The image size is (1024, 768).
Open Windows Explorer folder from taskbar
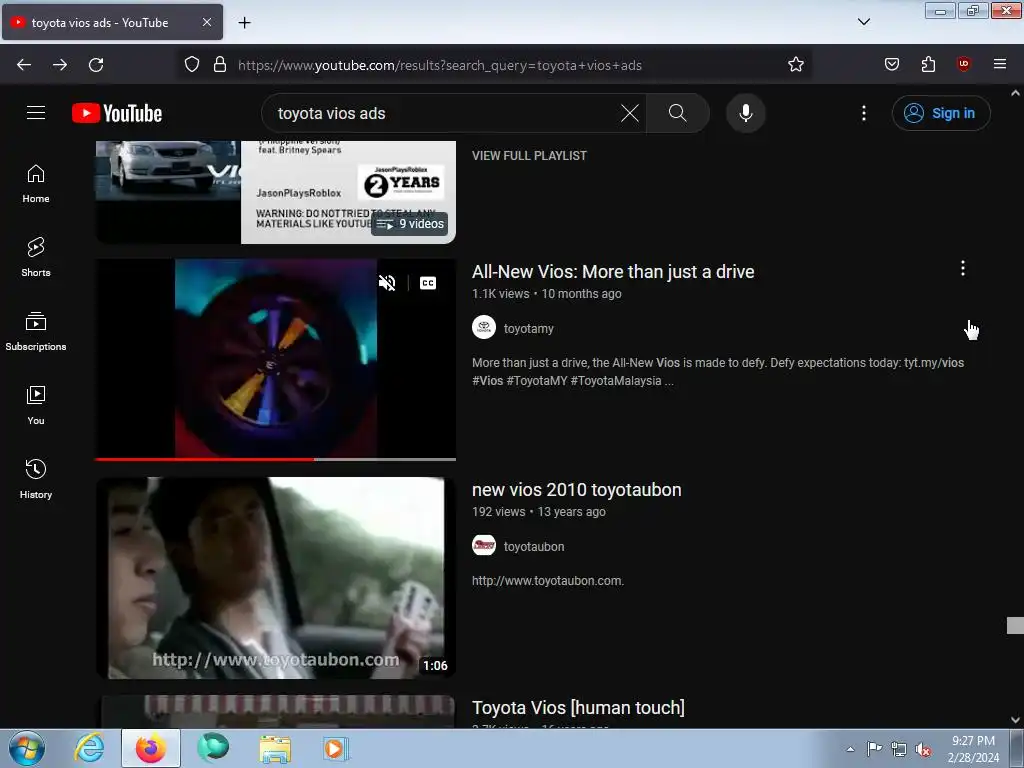[x=275, y=748]
